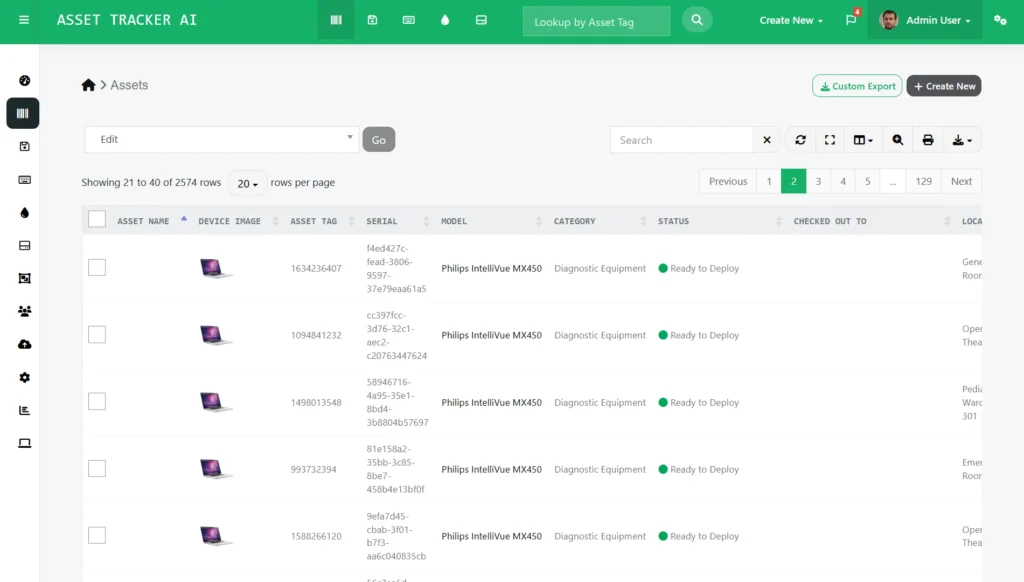Go to page 3 of results
Image resolution: width=1024 pixels, height=582 pixels.
tap(818, 181)
